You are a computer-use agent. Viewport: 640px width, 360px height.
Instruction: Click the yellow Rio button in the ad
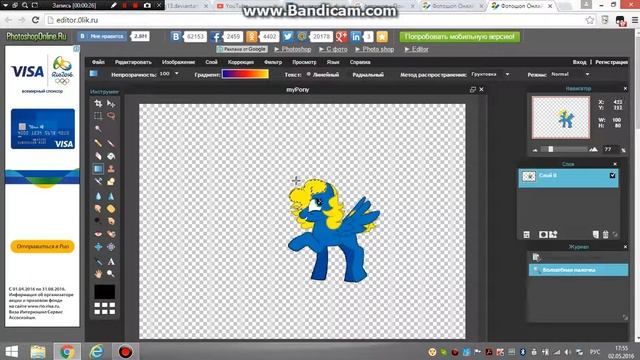click(x=42, y=247)
